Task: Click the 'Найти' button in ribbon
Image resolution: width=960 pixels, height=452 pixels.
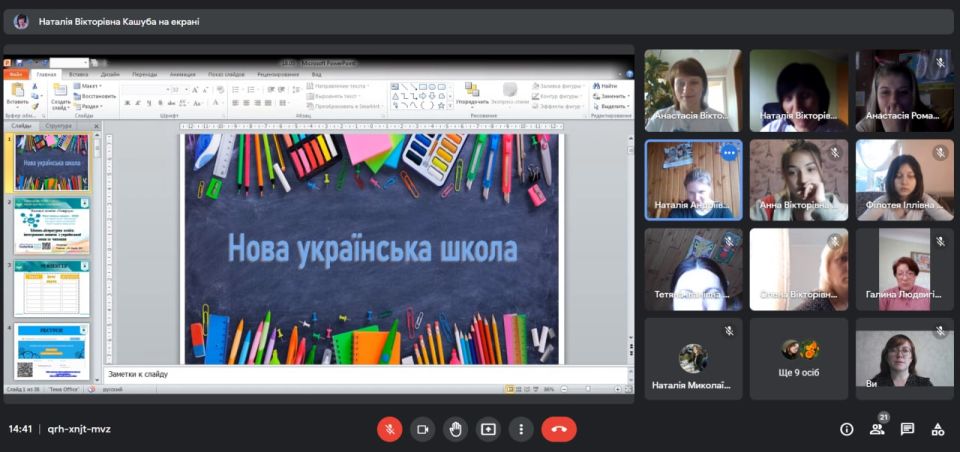Action: point(608,86)
